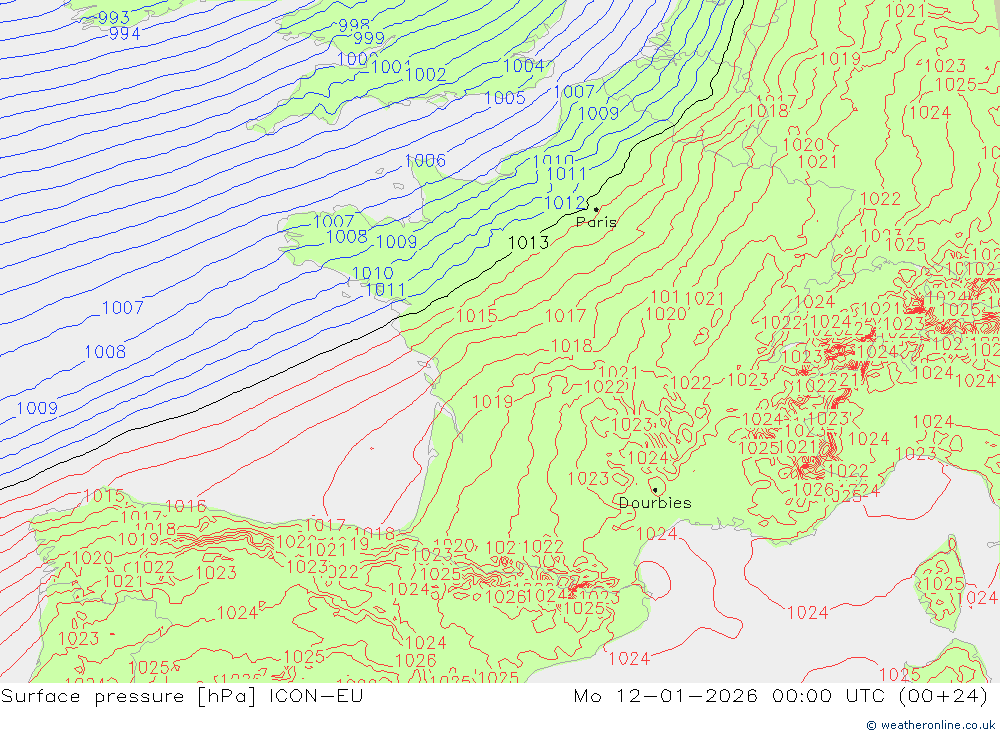Click the black 1013 isobar label
This screenshot has width=1000, height=733.
[x=529, y=243]
